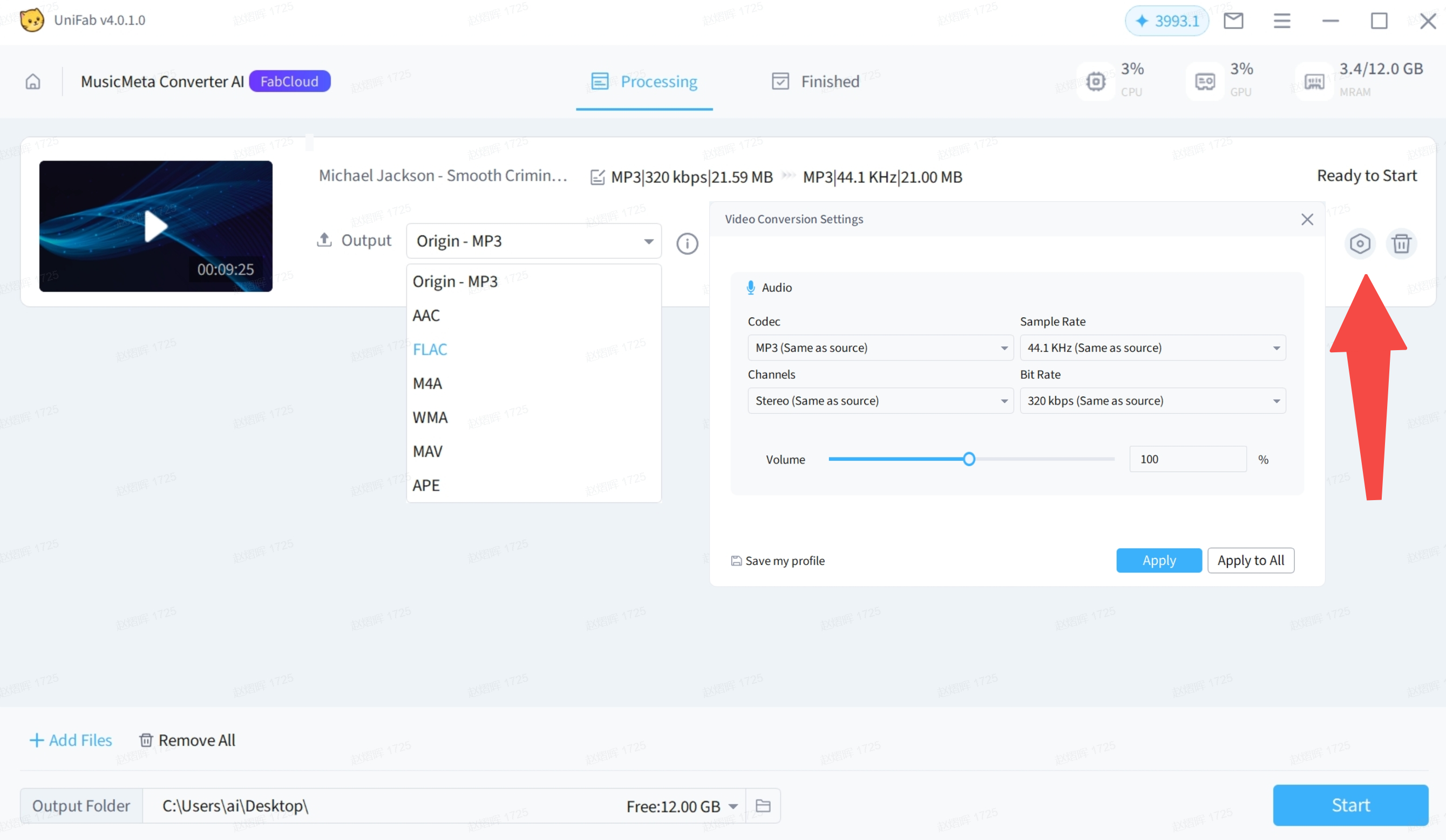Click the Apply to All button
The height and width of the screenshot is (840, 1446).
click(1250, 560)
